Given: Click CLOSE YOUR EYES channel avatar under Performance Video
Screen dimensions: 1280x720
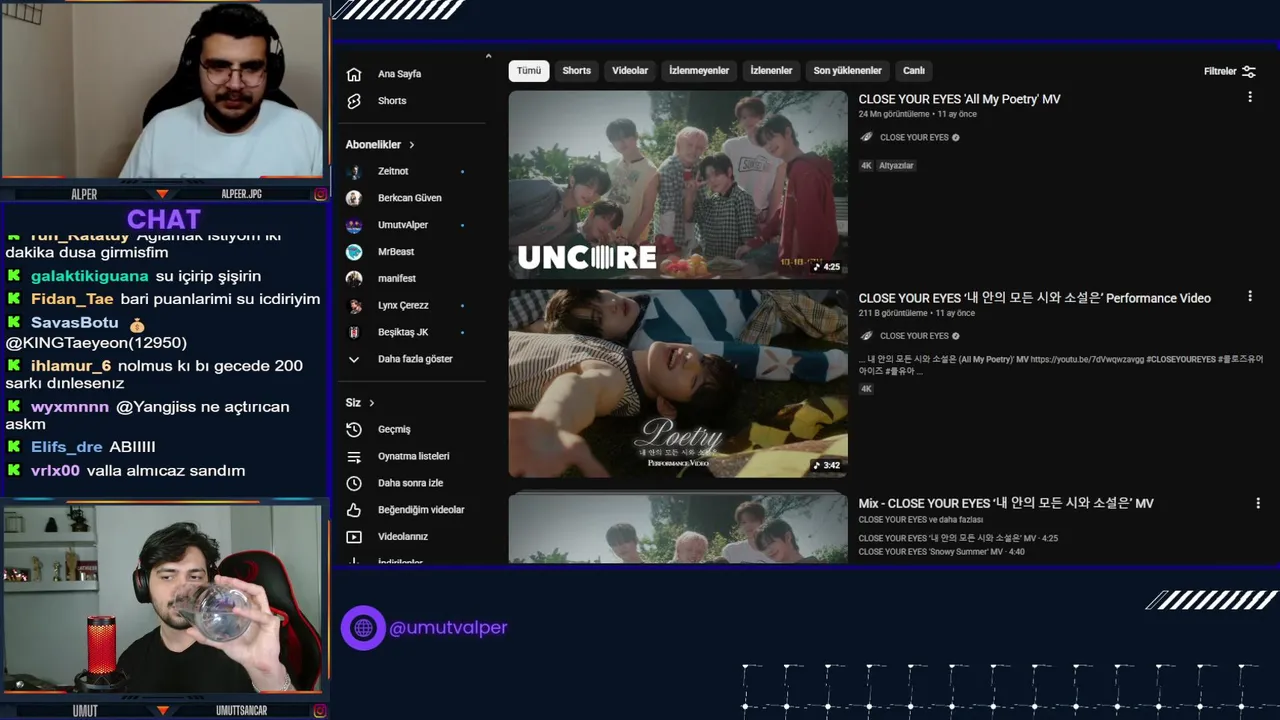Looking at the screenshot, I should pyautogui.click(x=867, y=336).
